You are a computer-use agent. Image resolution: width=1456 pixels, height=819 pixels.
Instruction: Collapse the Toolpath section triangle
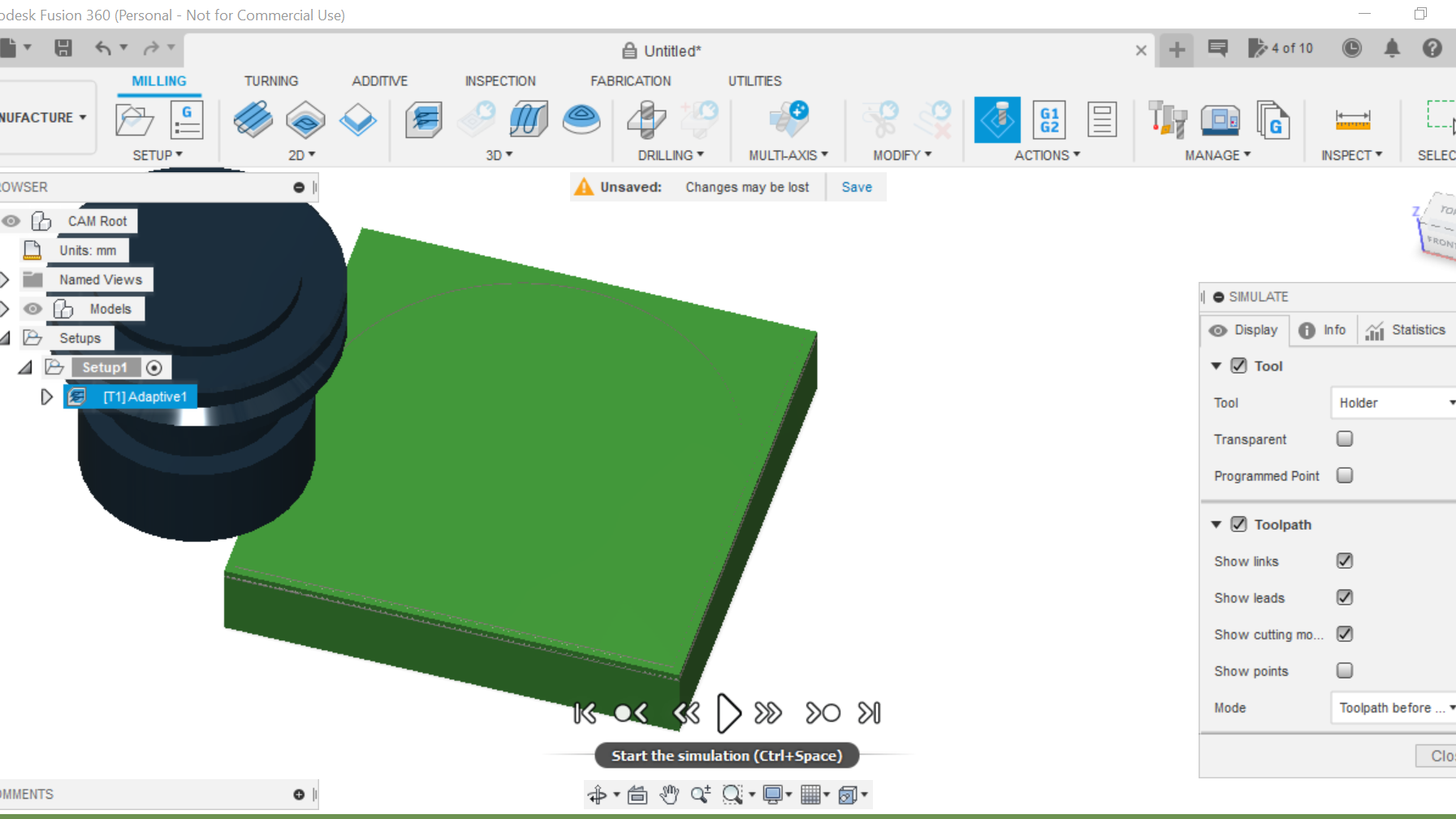1216,524
